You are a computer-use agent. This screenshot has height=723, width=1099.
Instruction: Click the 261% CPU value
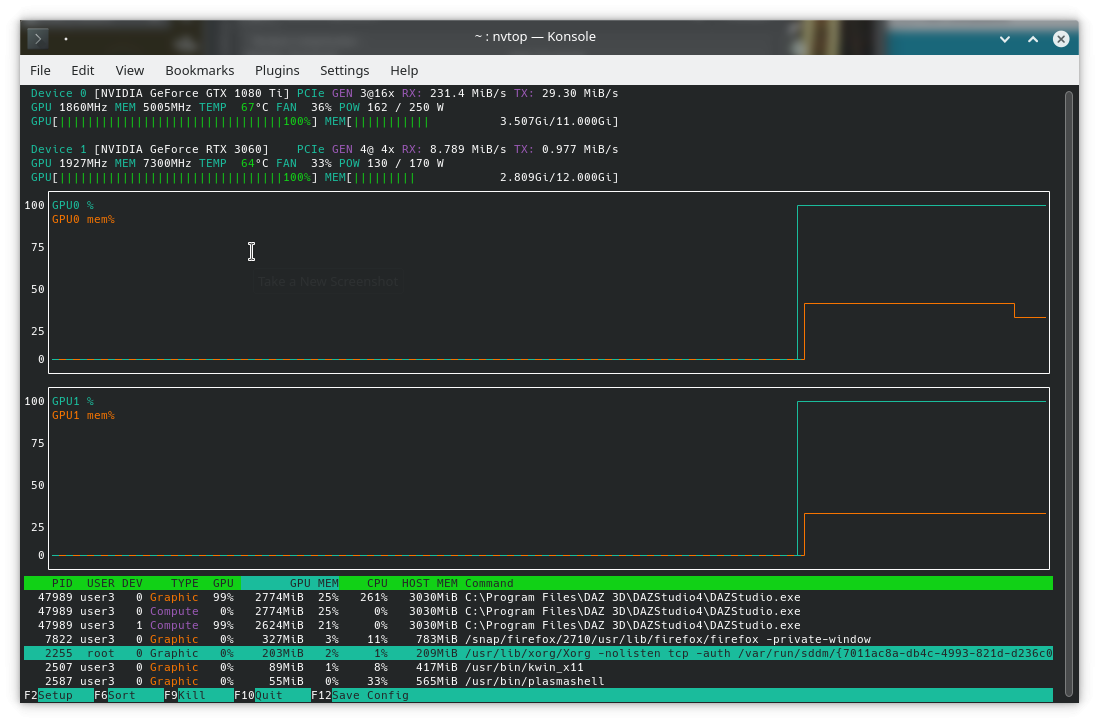coord(374,597)
